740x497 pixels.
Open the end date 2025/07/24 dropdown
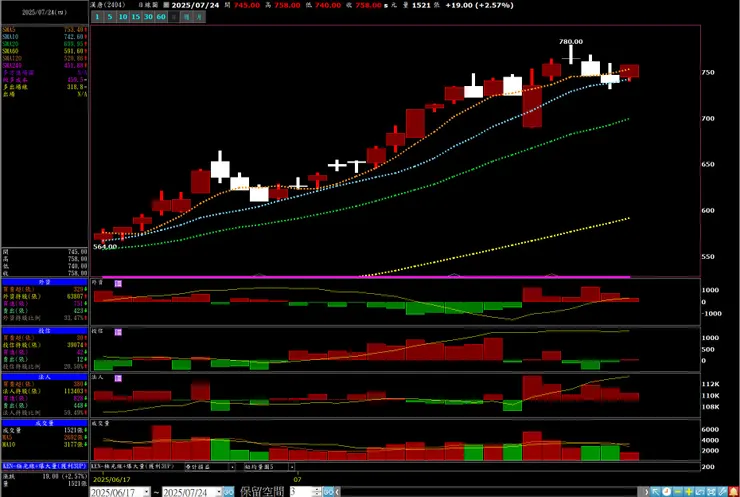coord(219,492)
